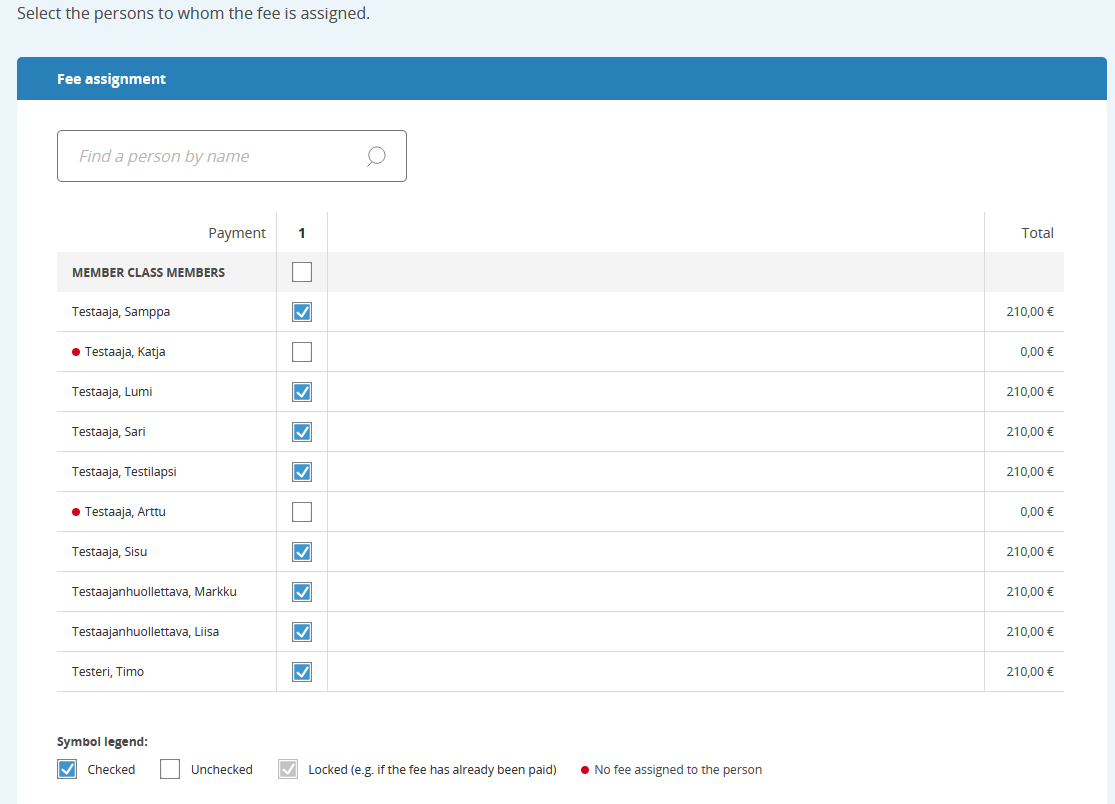Check fee checkbox for Testaaja, Arttu
The height and width of the screenshot is (804, 1115).
point(302,512)
